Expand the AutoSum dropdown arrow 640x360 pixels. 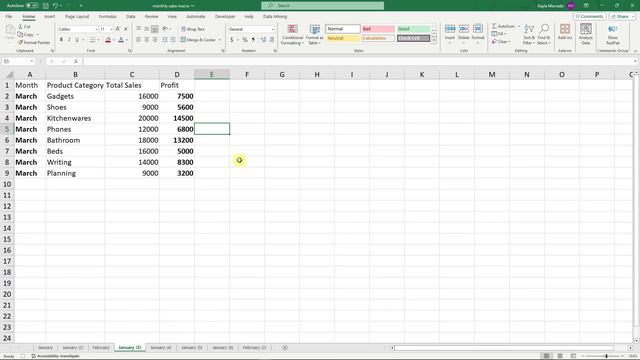pos(519,26)
